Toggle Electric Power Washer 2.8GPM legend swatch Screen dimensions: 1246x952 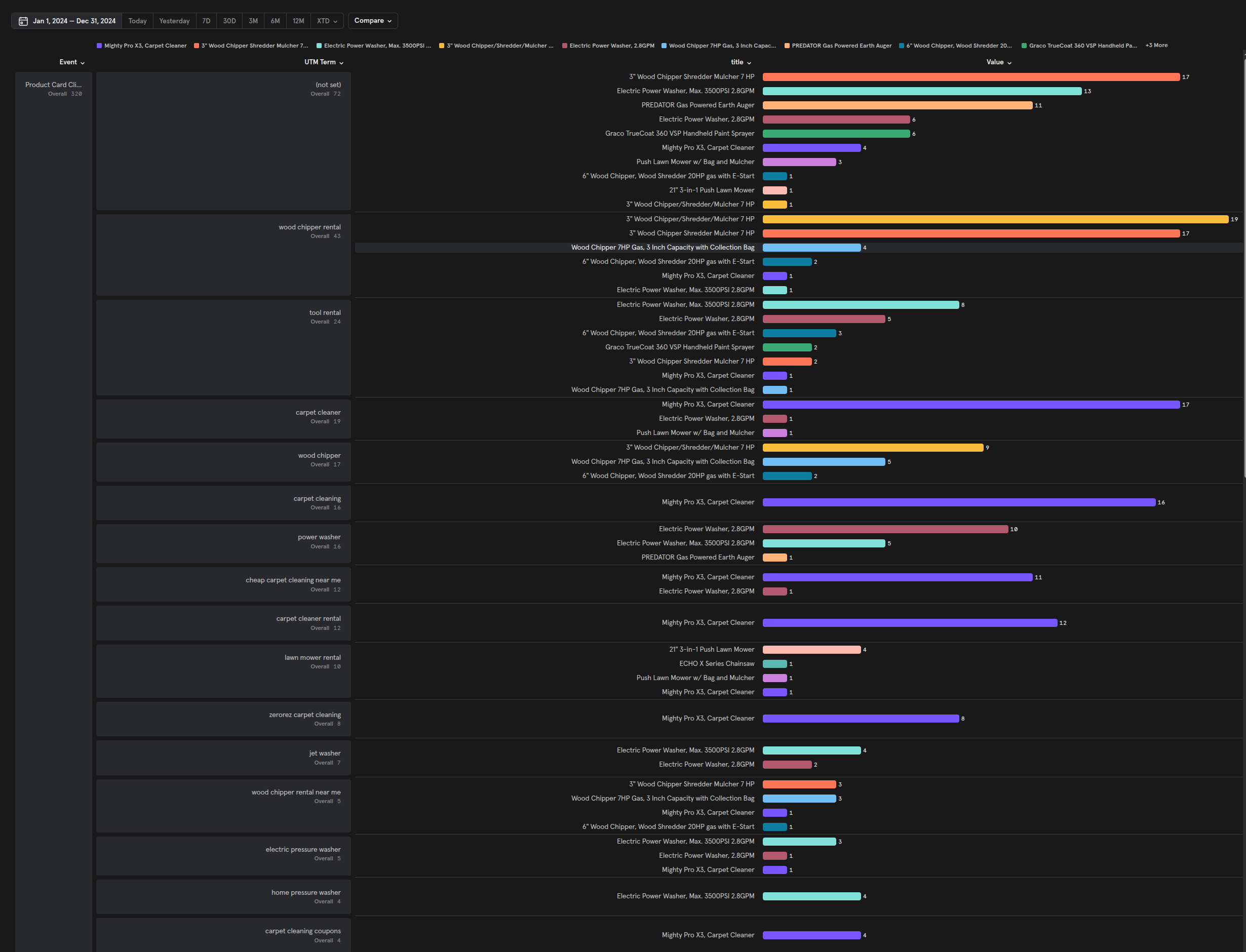click(x=565, y=46)
